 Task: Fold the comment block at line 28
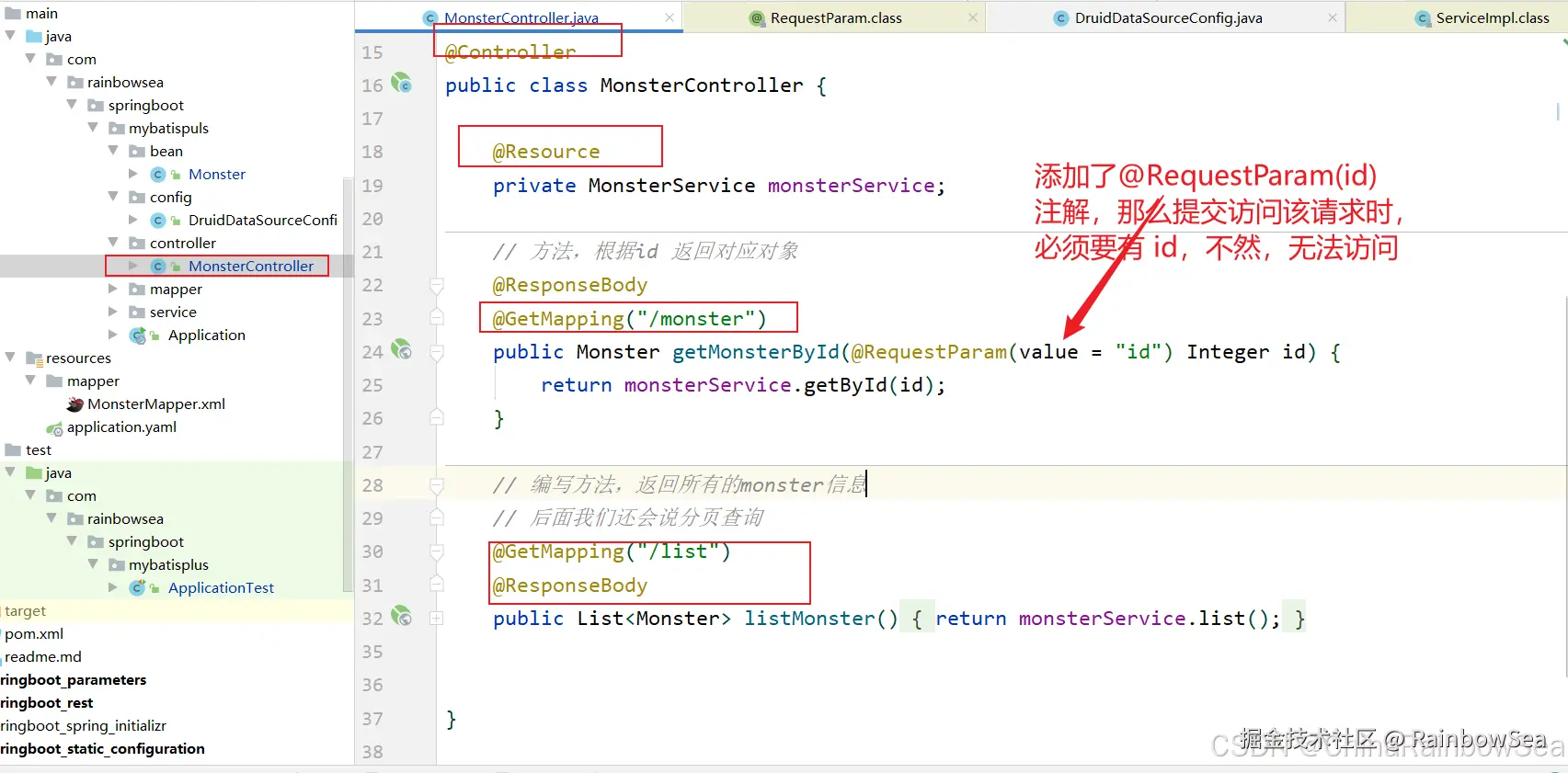[x=437, y=485]
